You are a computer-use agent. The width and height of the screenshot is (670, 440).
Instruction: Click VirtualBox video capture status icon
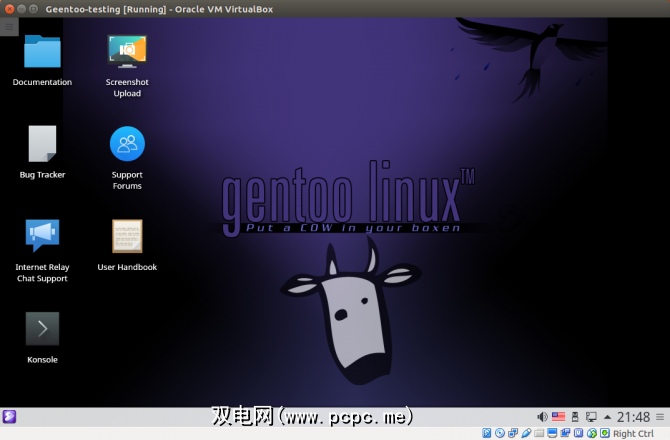[565, 433]
